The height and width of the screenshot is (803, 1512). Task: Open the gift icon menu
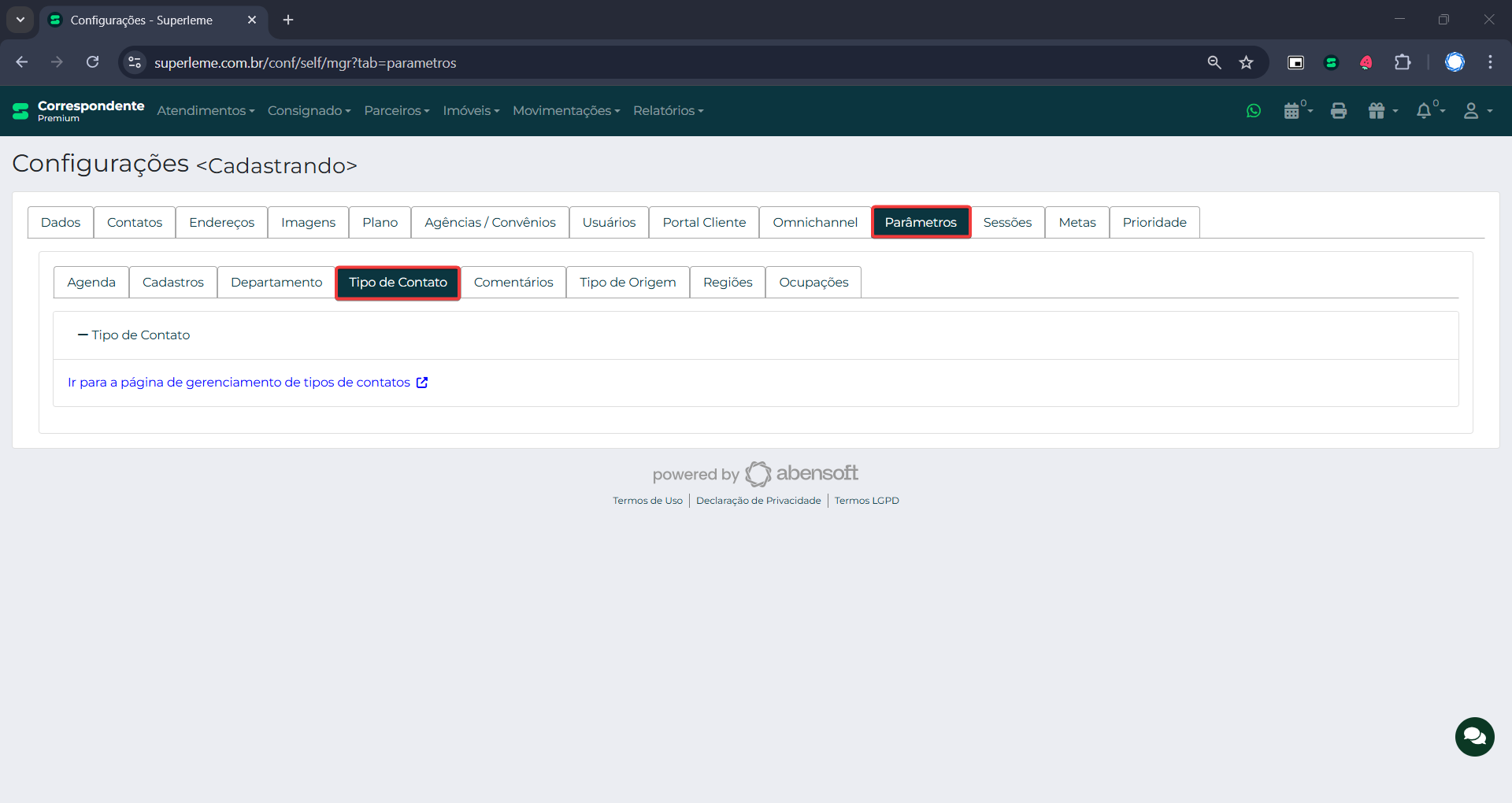pos(1377,111)
